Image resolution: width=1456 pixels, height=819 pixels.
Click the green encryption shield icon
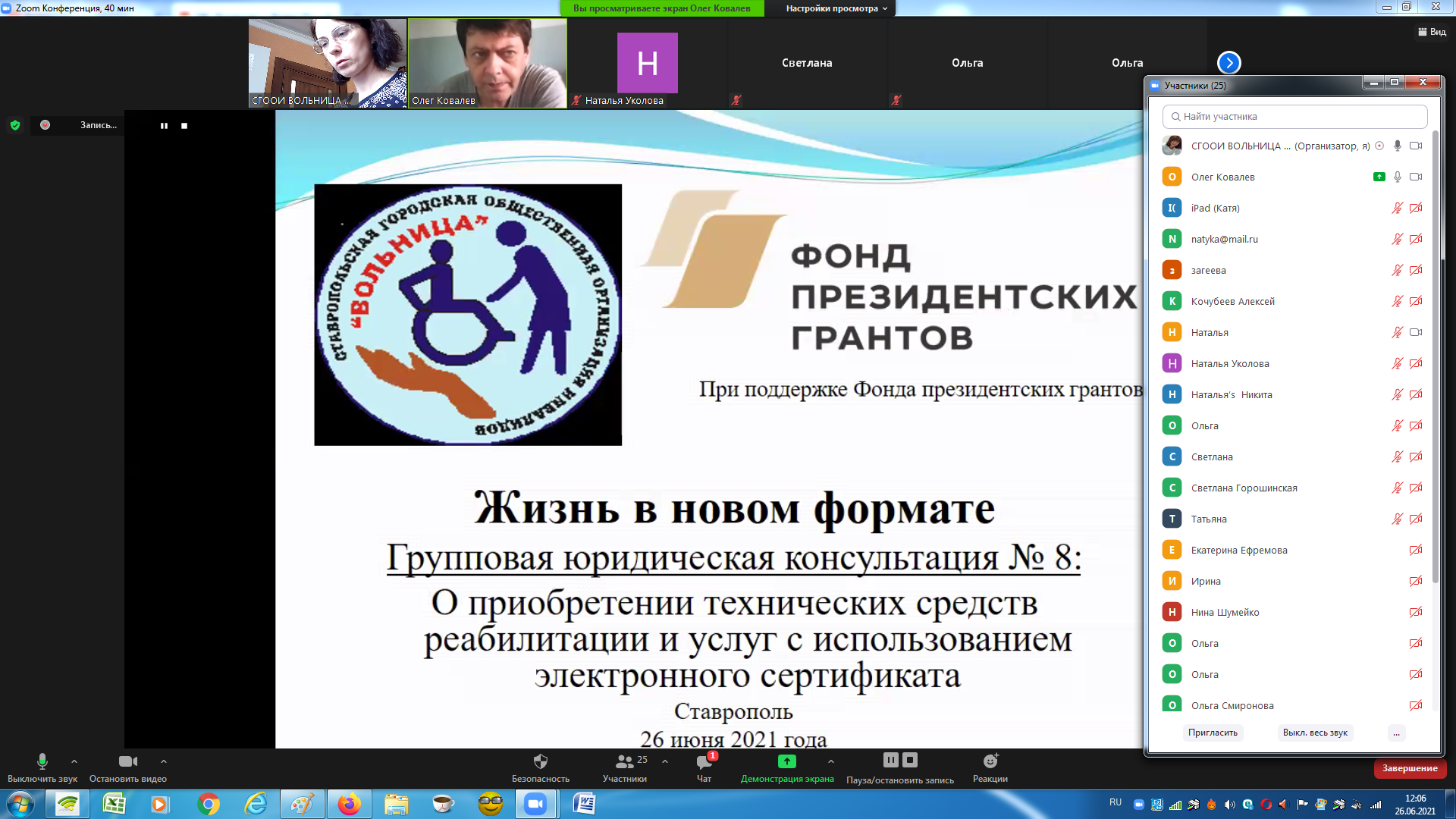coord(15,125)
